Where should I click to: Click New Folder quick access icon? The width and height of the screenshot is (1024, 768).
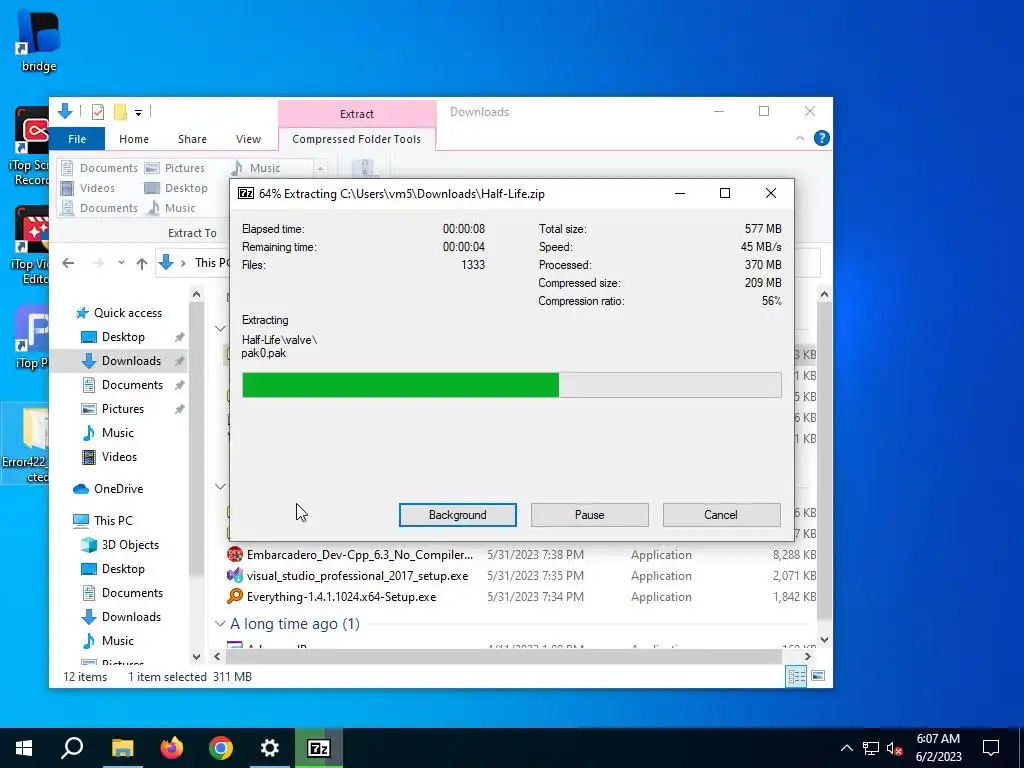[120, 112]
